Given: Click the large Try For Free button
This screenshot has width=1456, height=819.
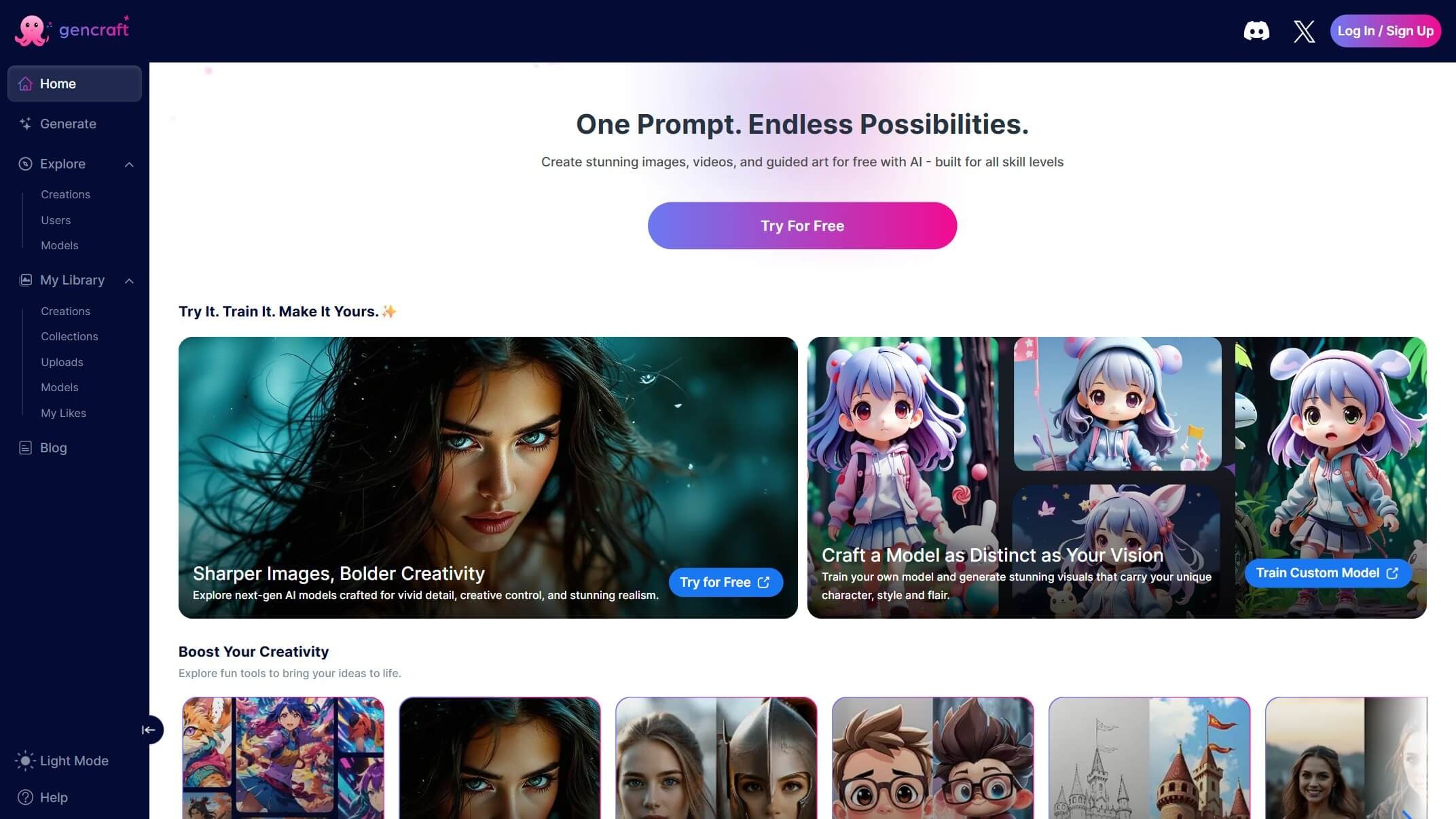Looking at the screenshot, I should coord(802,225).
